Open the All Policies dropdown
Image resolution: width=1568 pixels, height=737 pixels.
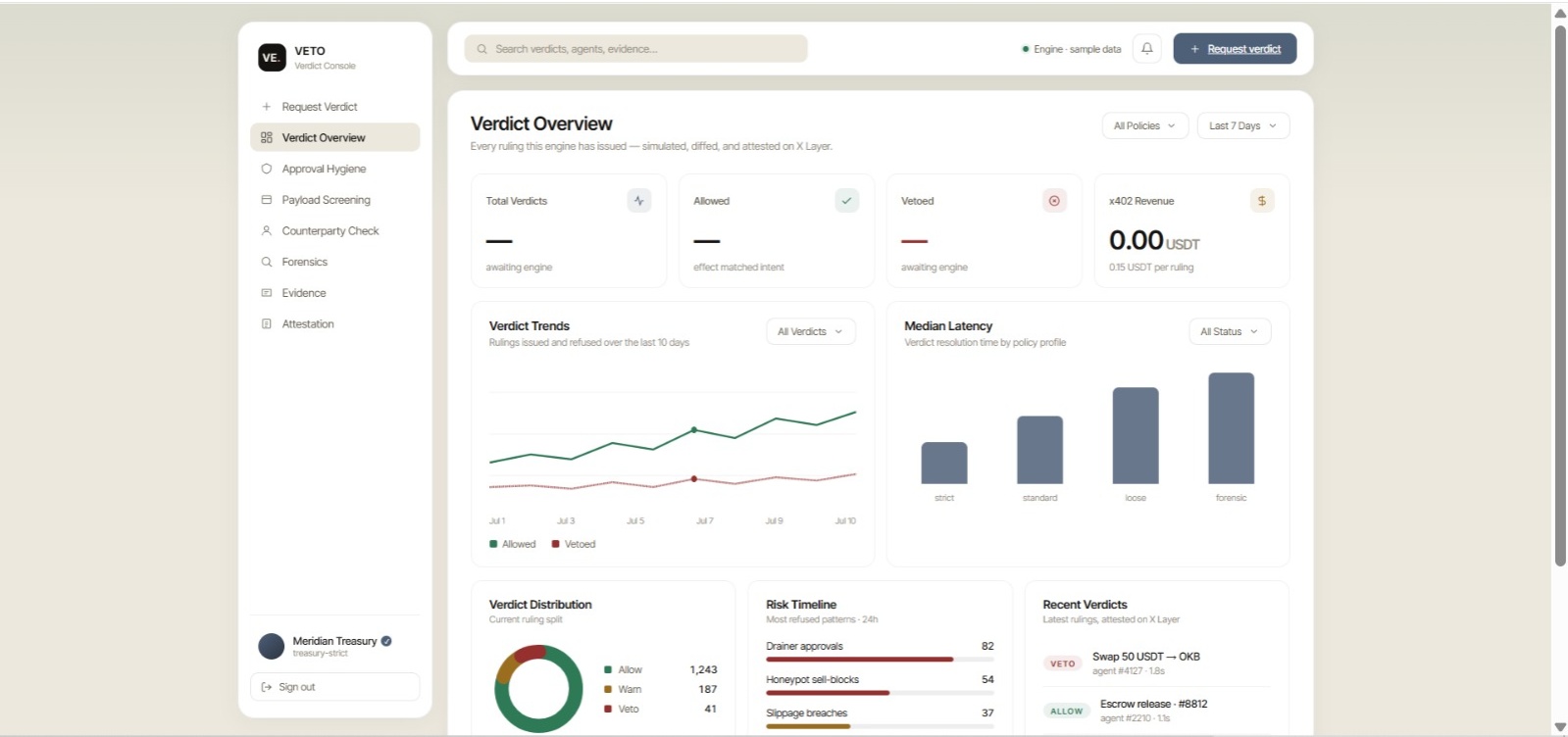(x=1144, y=125)
